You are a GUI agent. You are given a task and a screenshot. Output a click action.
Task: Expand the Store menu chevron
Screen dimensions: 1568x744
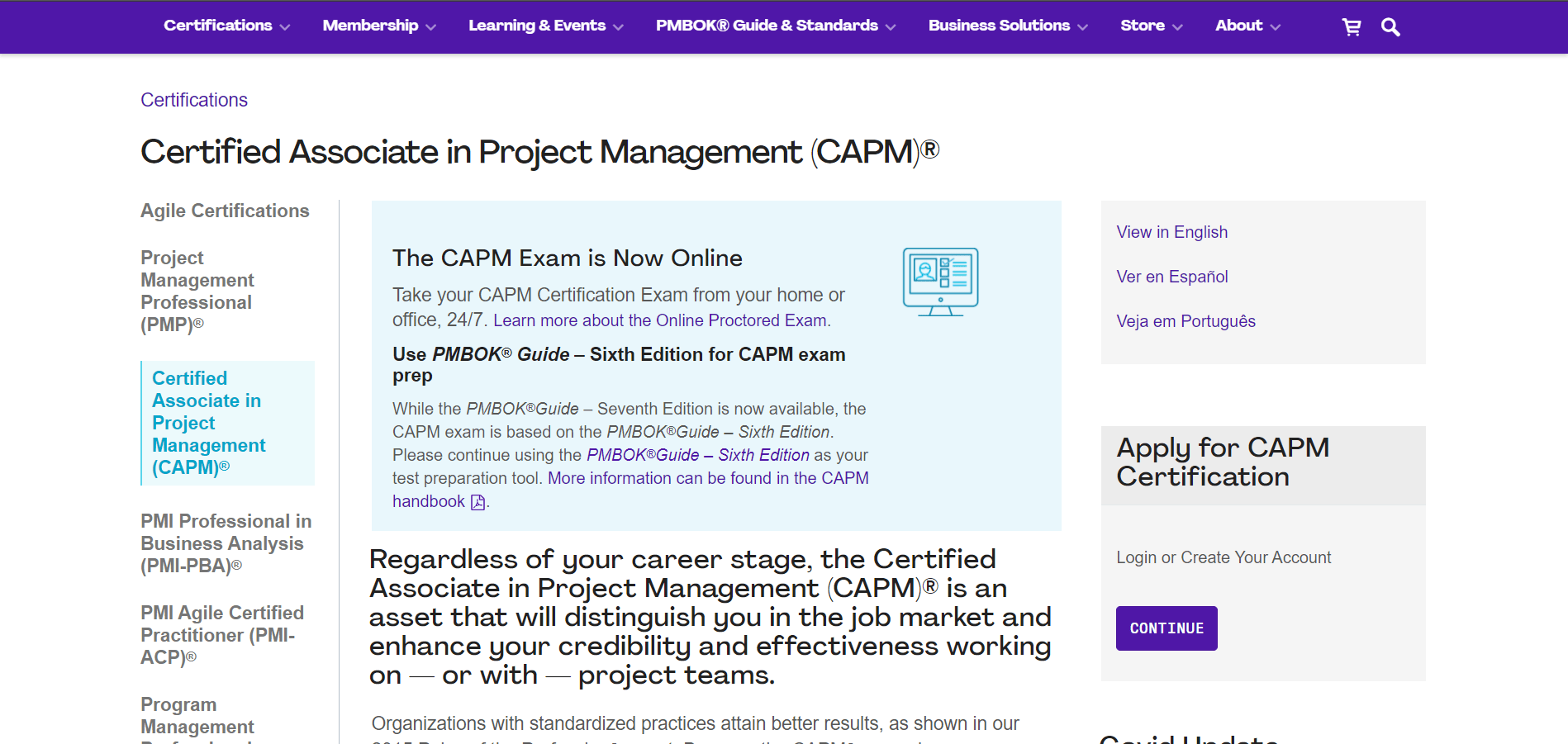[1177, 27]
